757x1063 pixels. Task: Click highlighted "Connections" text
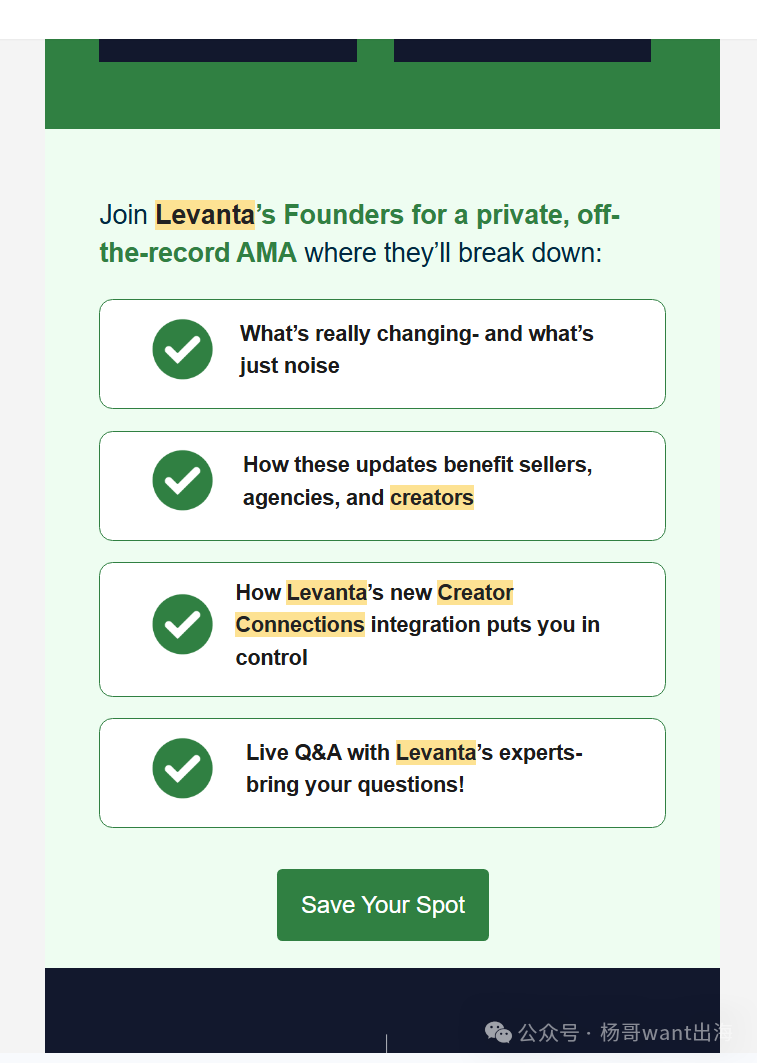coord(300,624)
